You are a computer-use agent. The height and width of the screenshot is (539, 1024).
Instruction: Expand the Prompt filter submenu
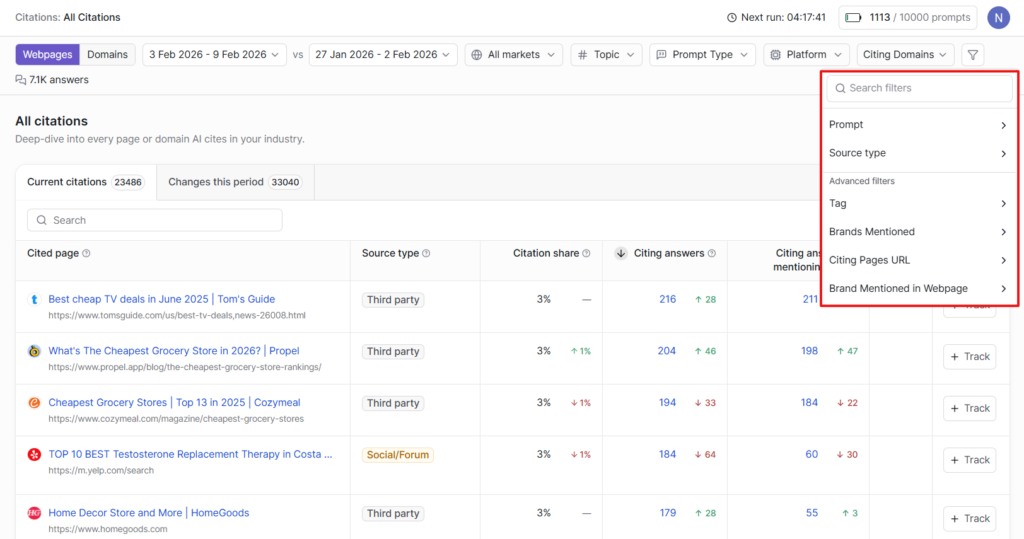918,125
